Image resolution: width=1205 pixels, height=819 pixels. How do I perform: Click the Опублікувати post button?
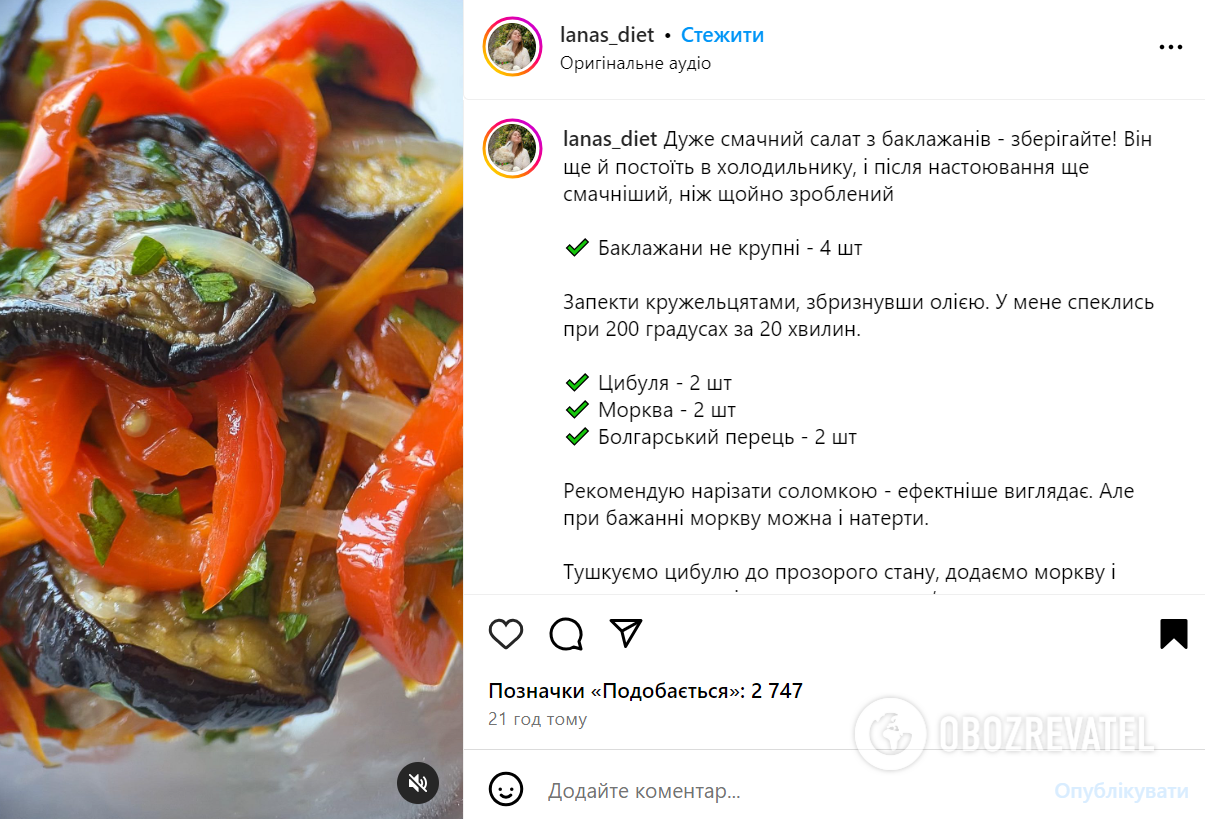[x=1121, y=791]
